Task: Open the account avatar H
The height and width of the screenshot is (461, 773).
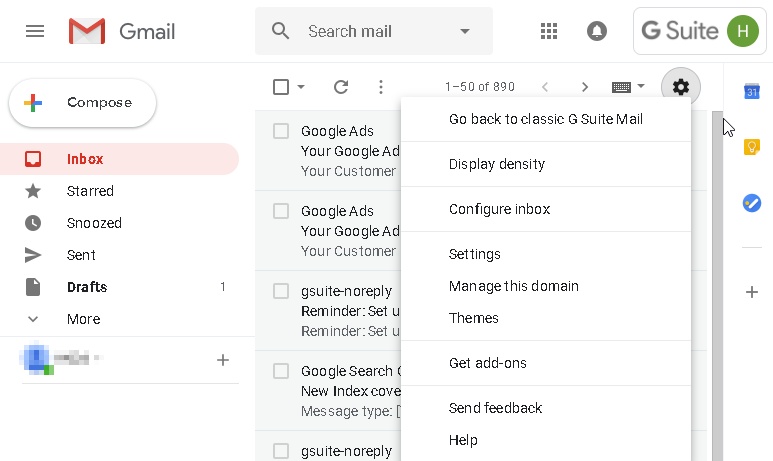Action: pos(742,31)
